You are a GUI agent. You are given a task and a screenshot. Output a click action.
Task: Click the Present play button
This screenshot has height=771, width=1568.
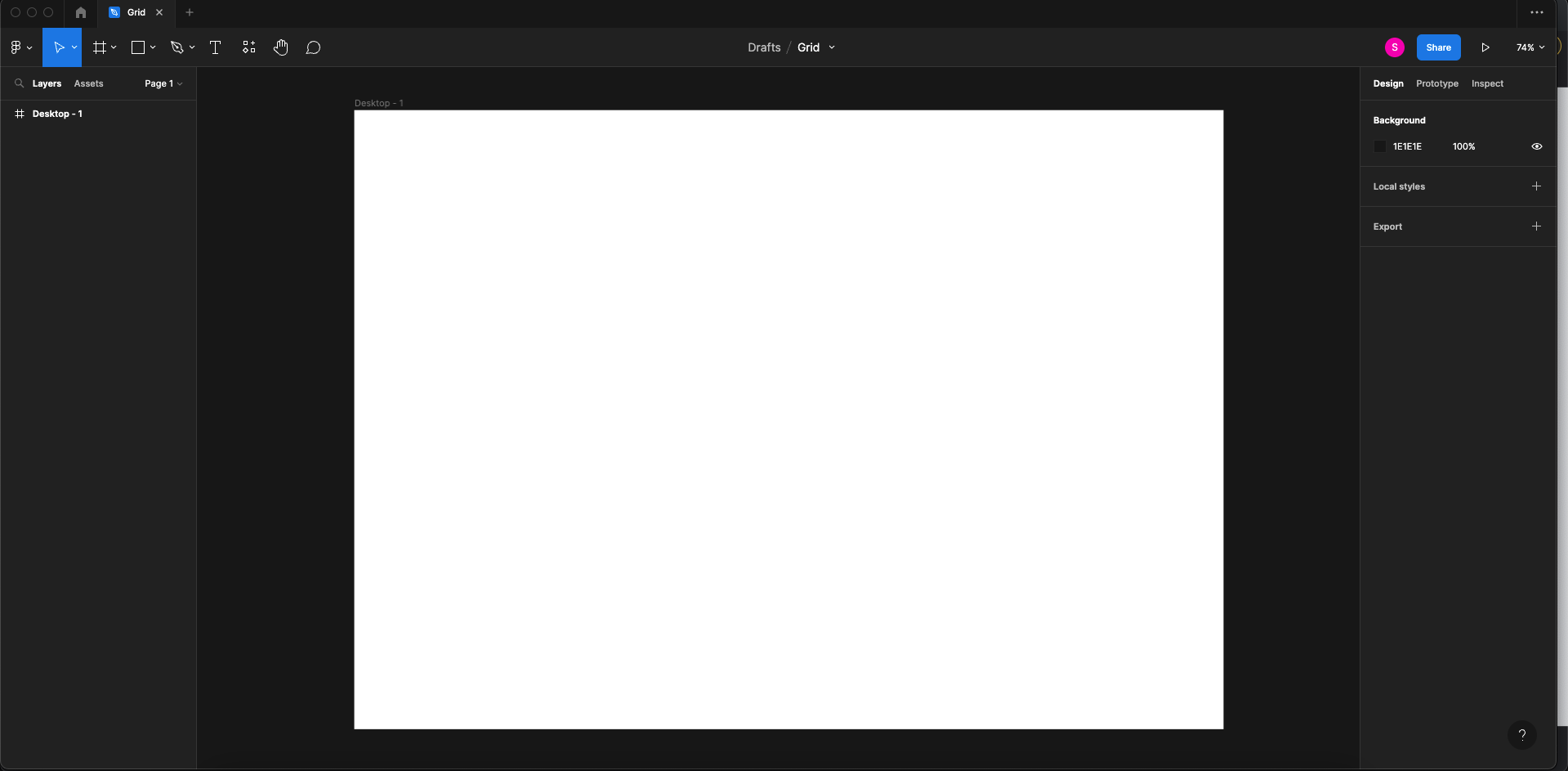click(x=1485, y=47)
